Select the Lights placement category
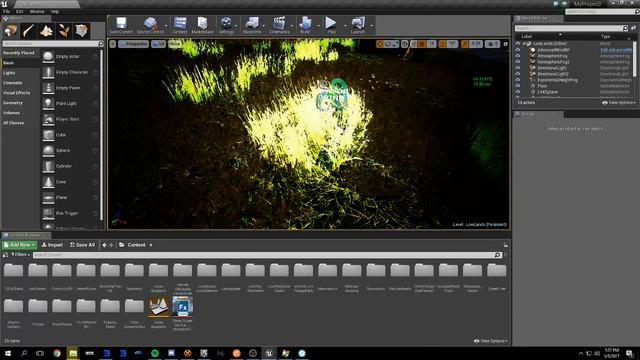 click(x=9, y=73)
